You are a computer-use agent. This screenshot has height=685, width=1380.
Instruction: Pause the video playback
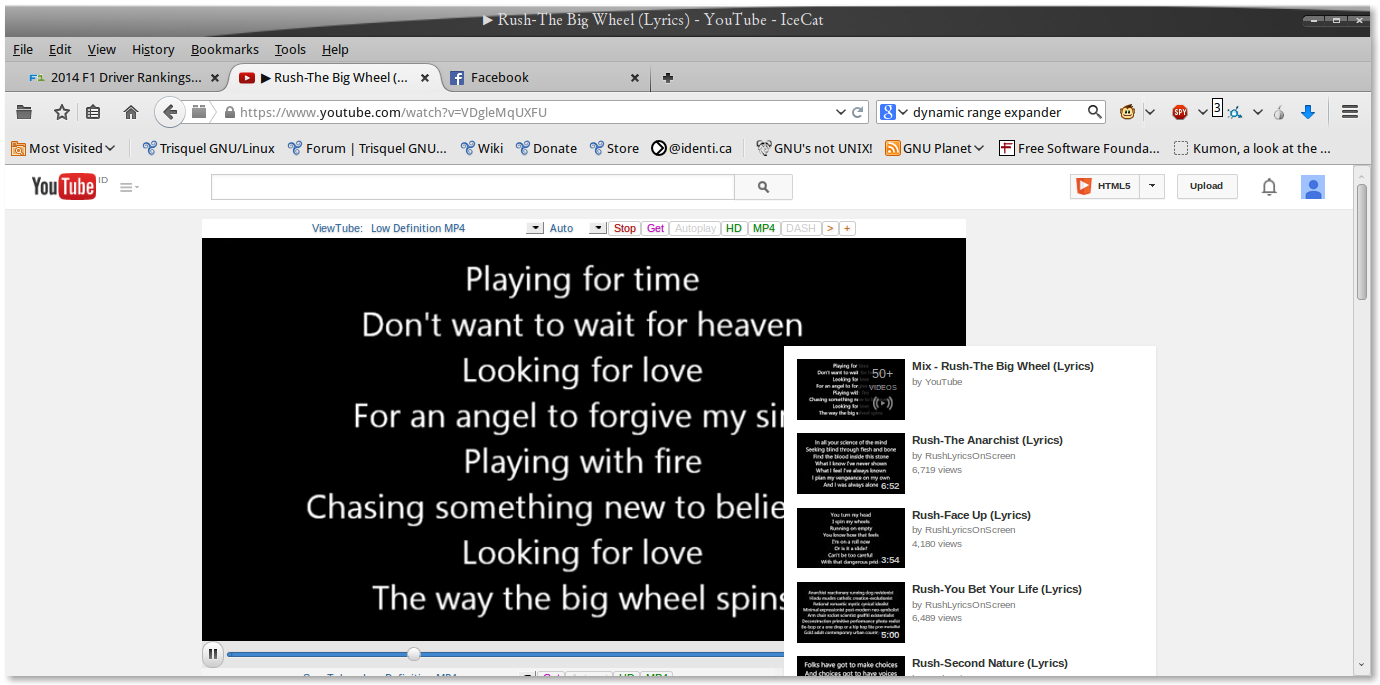tap(212, 654)
